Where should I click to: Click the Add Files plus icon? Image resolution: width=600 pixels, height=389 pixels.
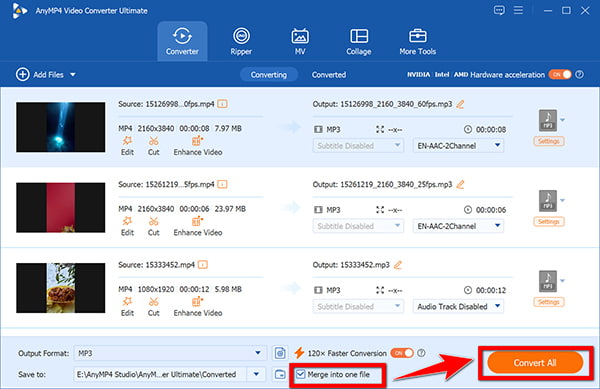[23, 74]
